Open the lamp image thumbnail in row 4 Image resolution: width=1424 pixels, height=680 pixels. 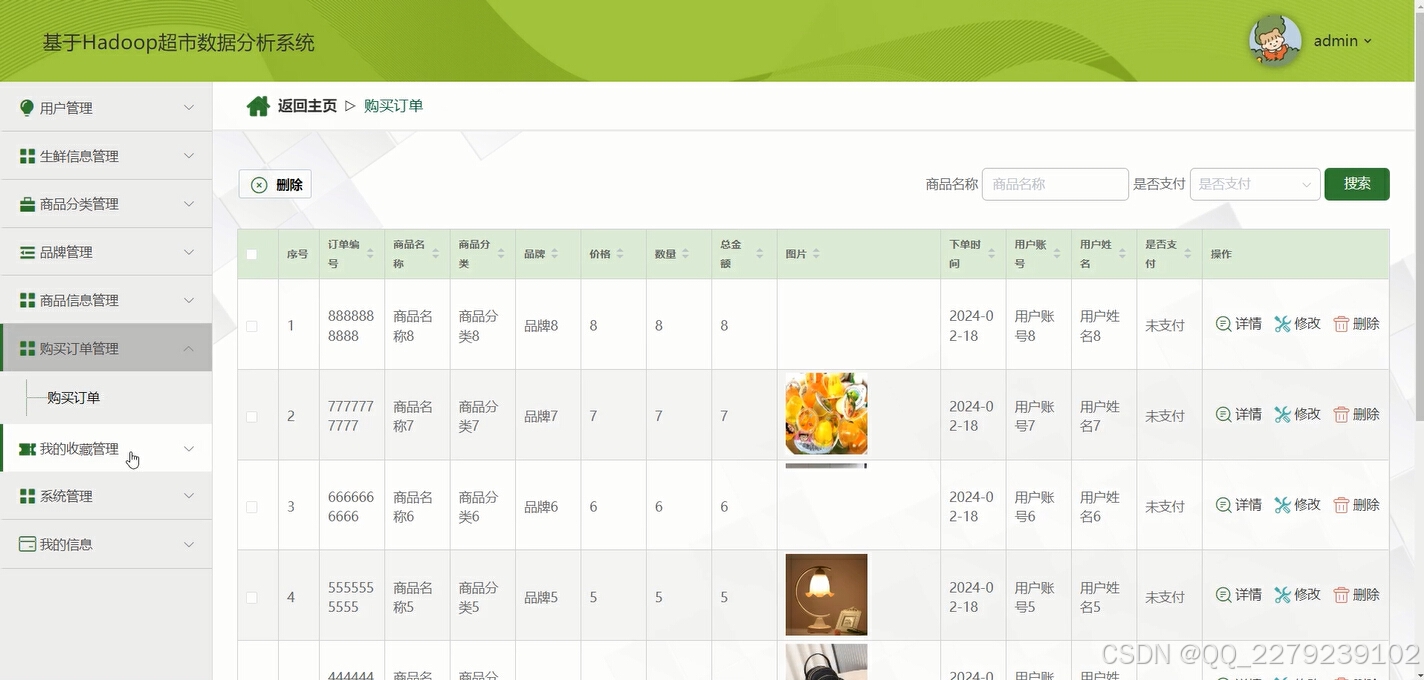tap(826, 595)
